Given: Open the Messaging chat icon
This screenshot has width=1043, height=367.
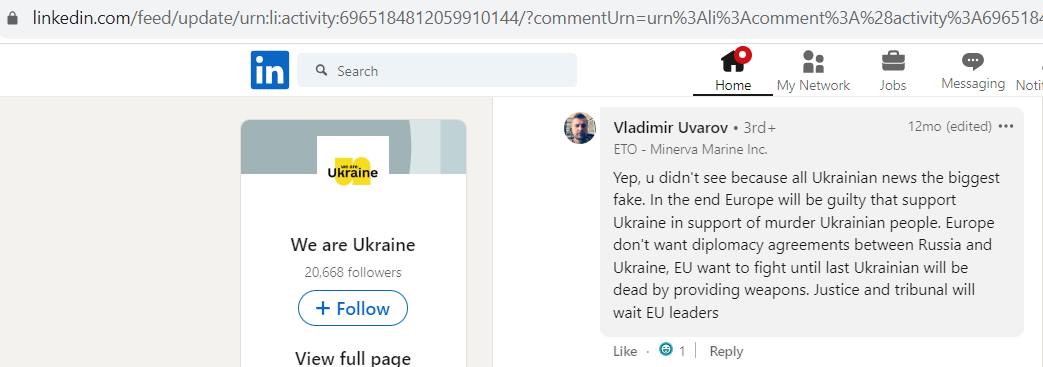Looking at the screenshot, I should tap(972, 61).
